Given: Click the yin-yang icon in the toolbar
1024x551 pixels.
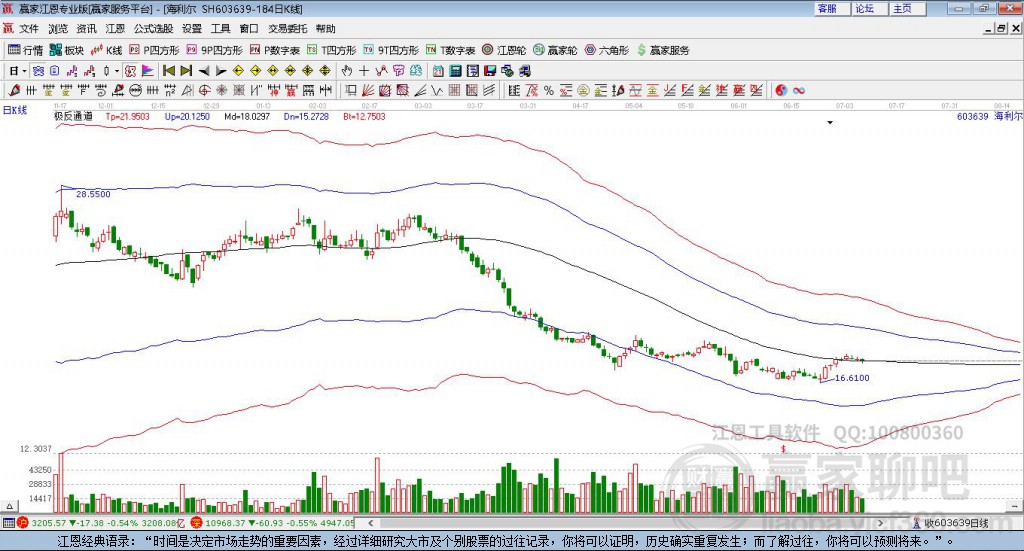Looking at the screenshot, I should (x=783, y=91).
